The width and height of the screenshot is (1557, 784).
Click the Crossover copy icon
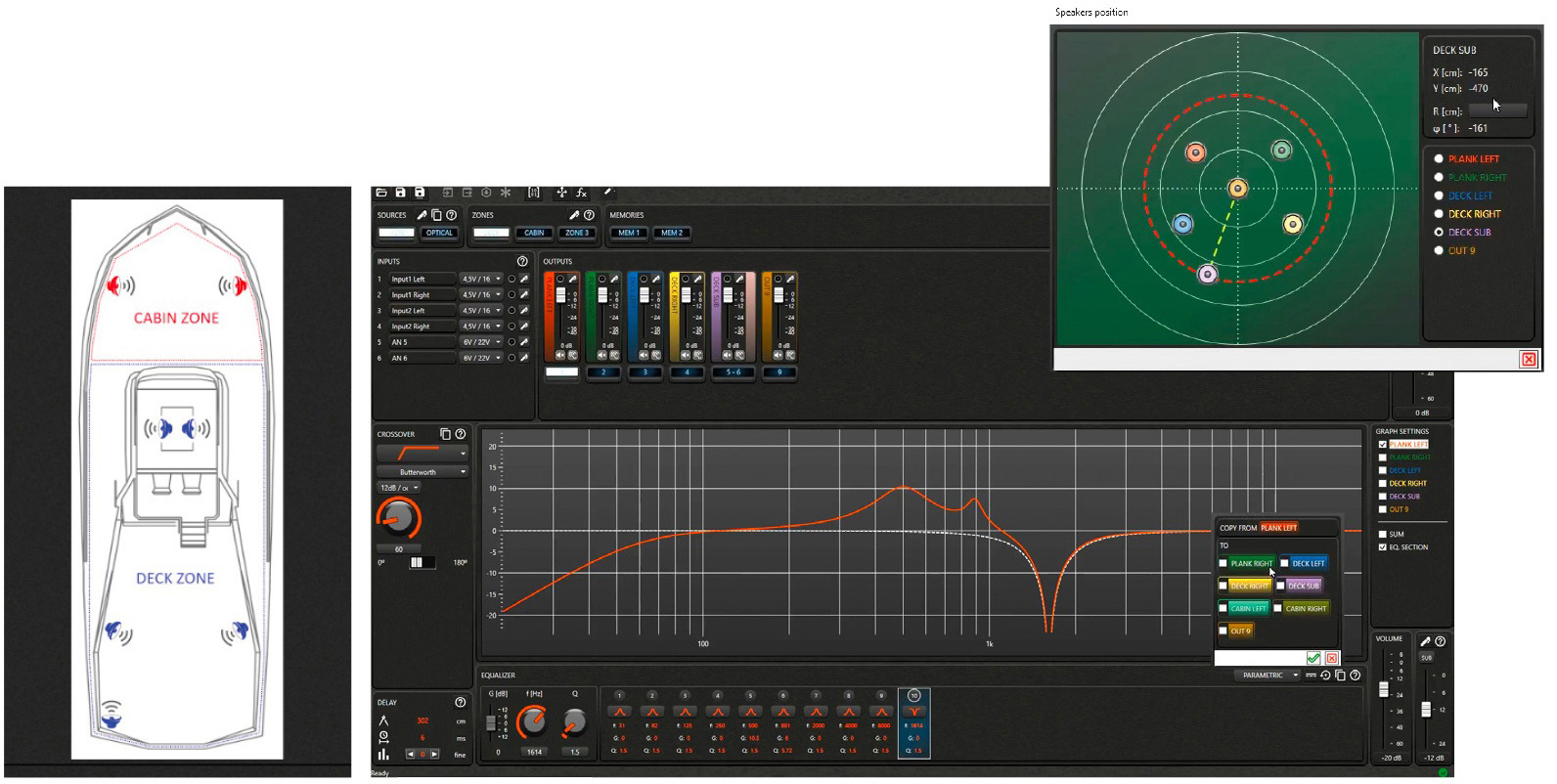click(x=445, y=434)
